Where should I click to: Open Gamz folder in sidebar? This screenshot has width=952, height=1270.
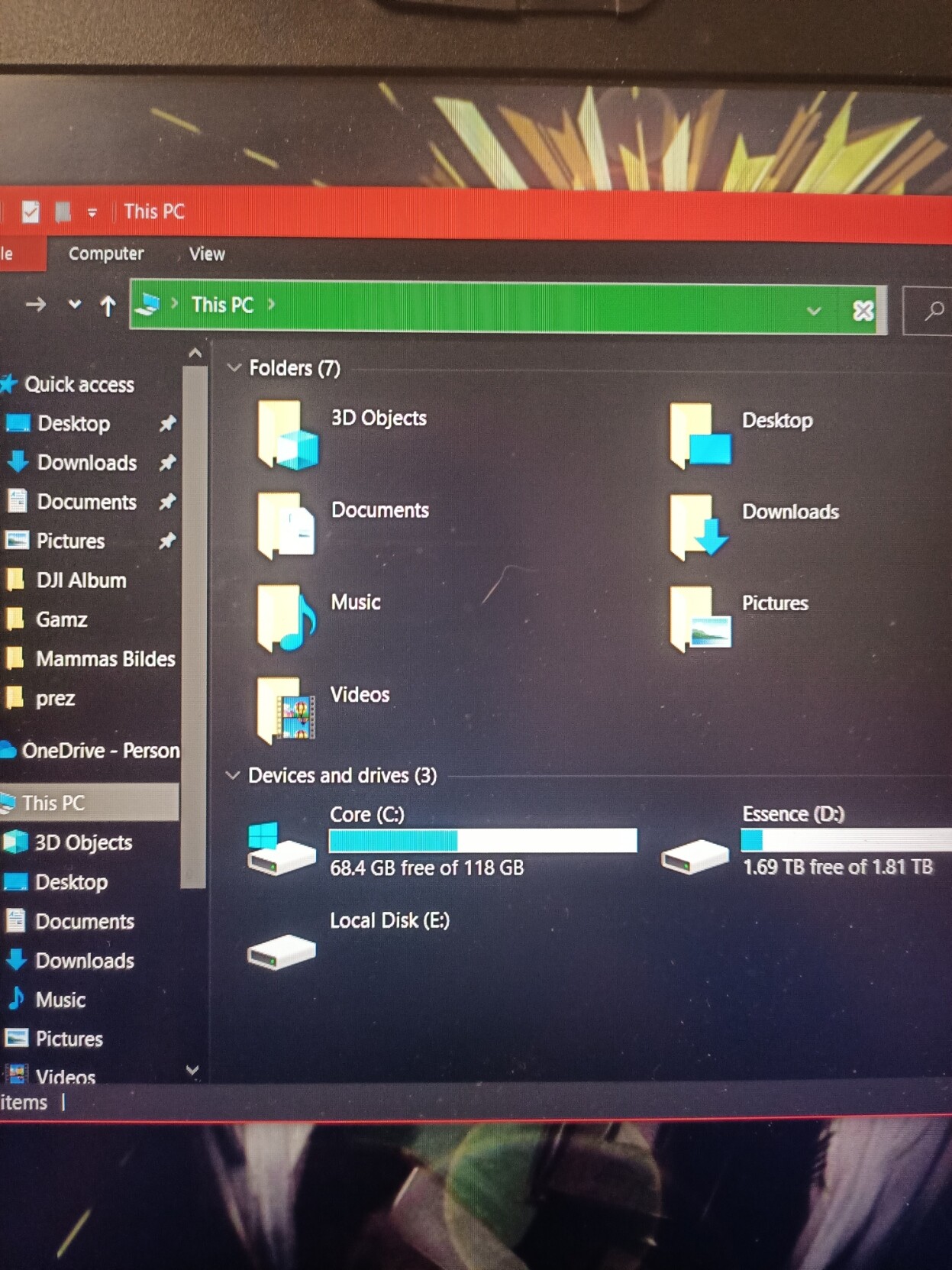tap(61, 619)
